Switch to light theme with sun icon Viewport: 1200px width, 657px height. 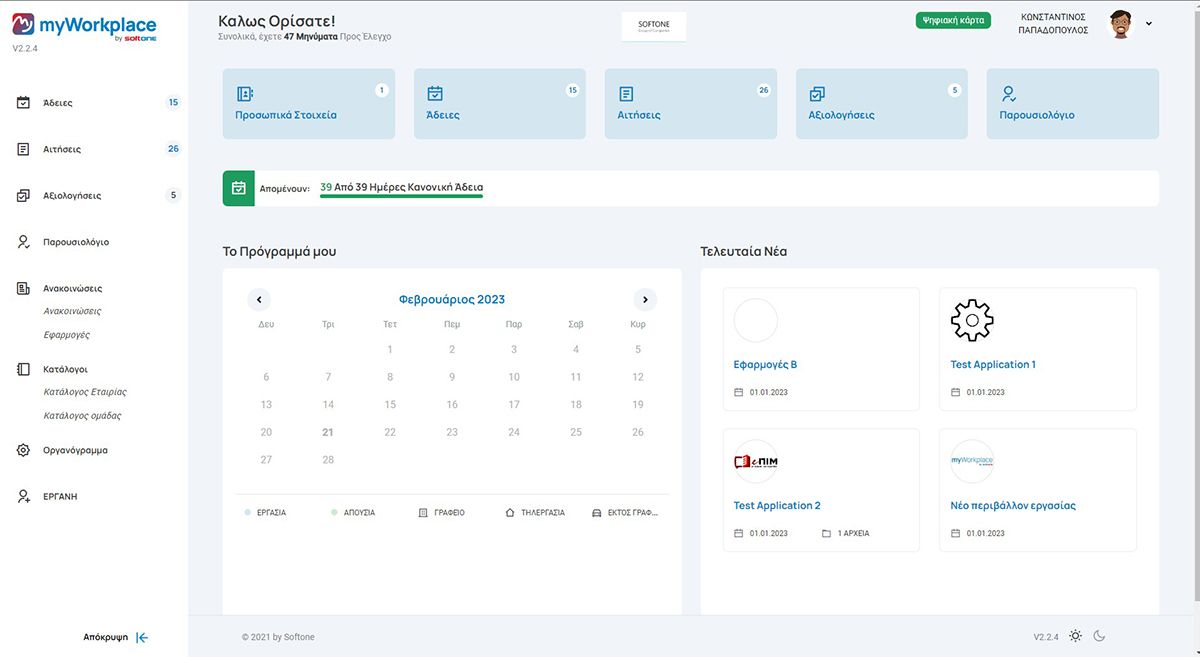point(1075,636)
